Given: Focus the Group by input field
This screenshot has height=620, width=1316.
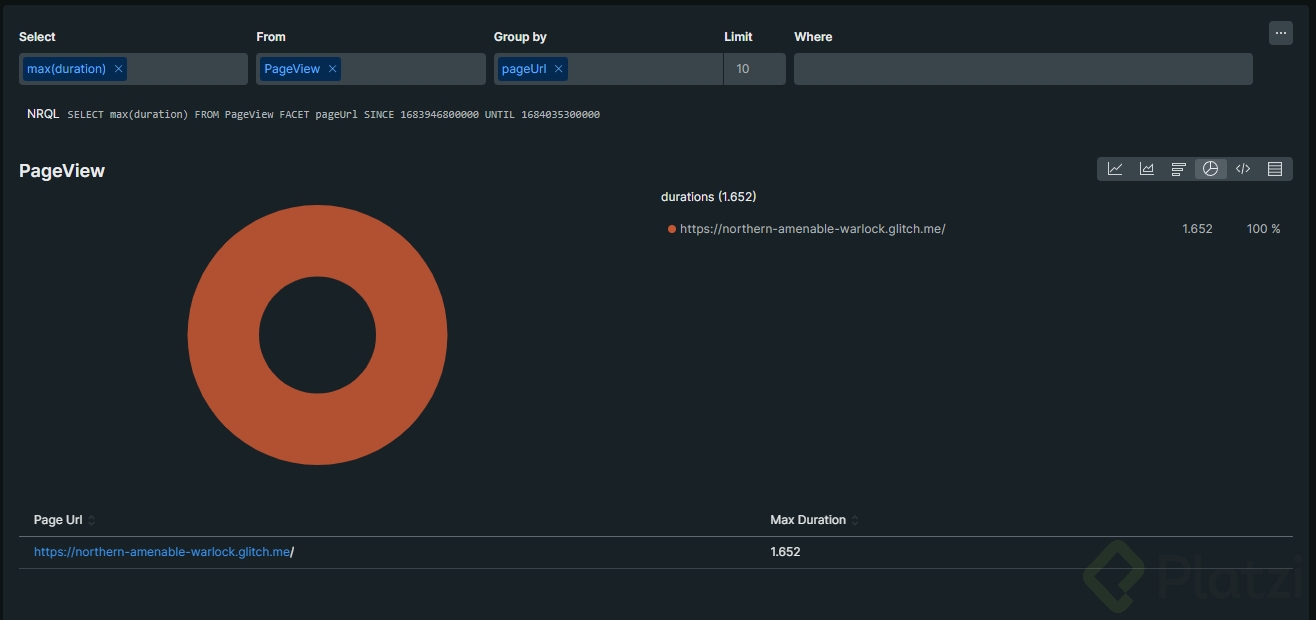Looking at the screenshot, I should coord(608,69).
